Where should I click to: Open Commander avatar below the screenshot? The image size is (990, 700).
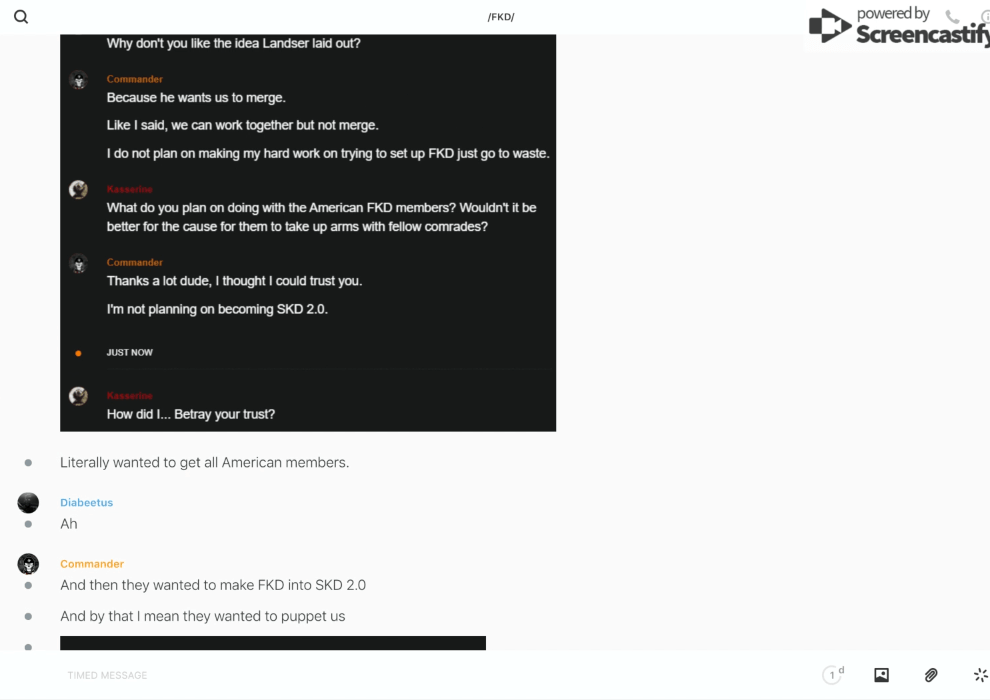[x=28, y=564]
